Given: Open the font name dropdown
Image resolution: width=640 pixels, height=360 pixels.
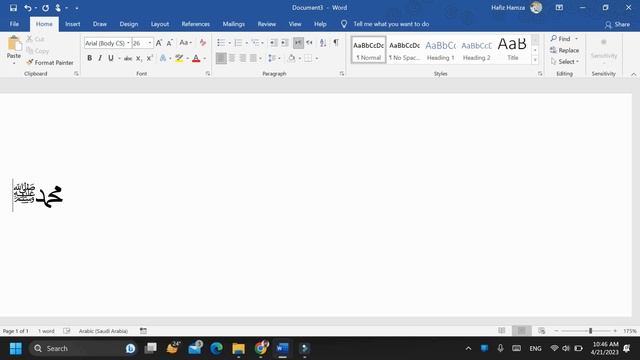Looking at the screenshot, I should click(128, 43).
